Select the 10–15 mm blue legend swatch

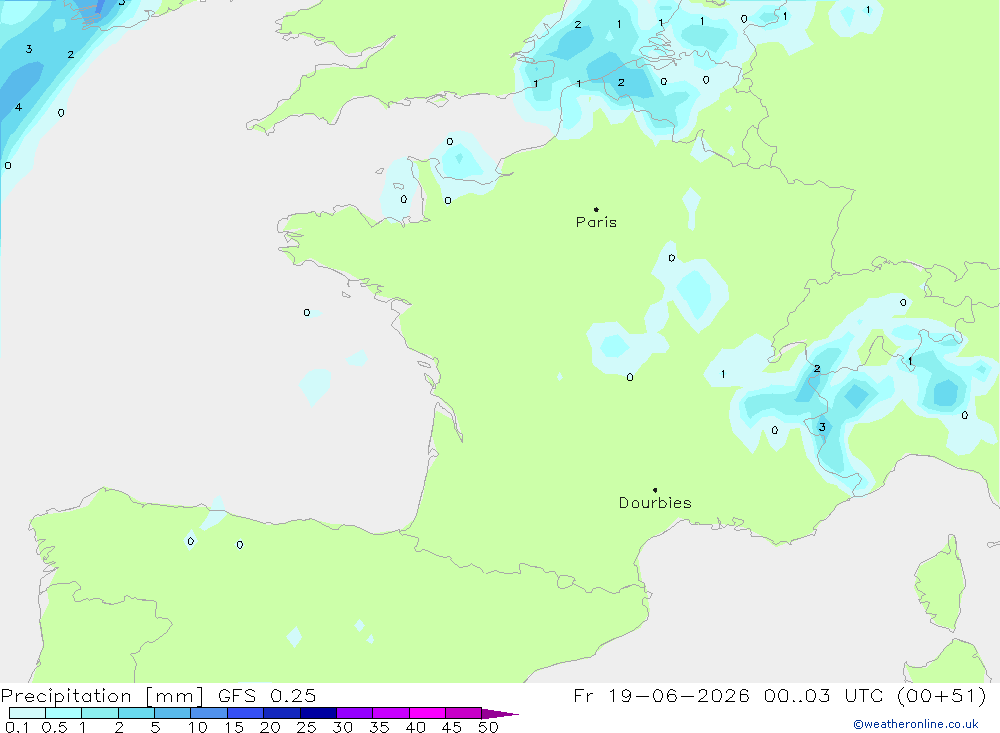[209, 713]
